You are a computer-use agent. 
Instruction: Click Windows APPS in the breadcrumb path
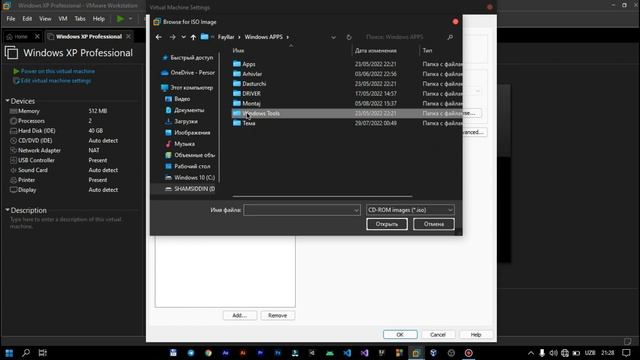point(264,37)
